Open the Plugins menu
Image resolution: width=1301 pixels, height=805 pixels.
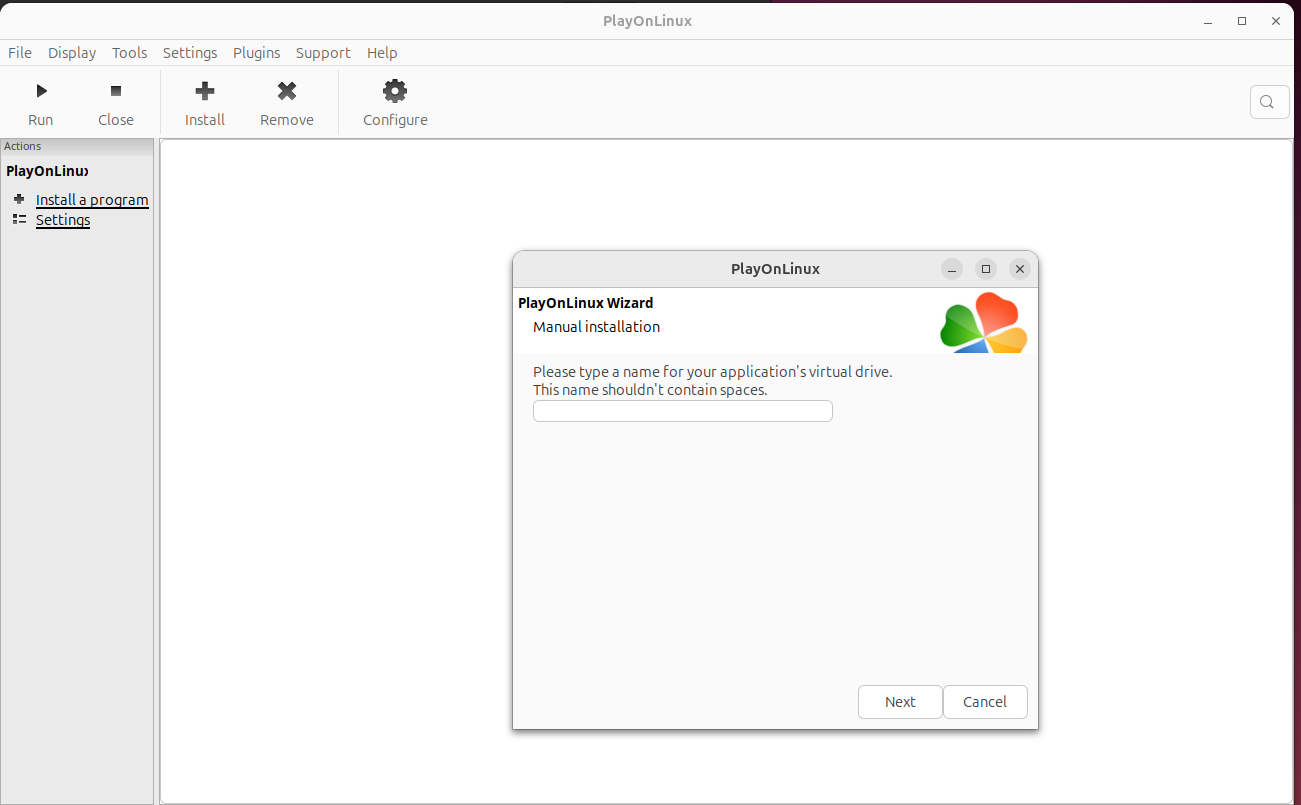pyautogui.click(x=257, y=53)
